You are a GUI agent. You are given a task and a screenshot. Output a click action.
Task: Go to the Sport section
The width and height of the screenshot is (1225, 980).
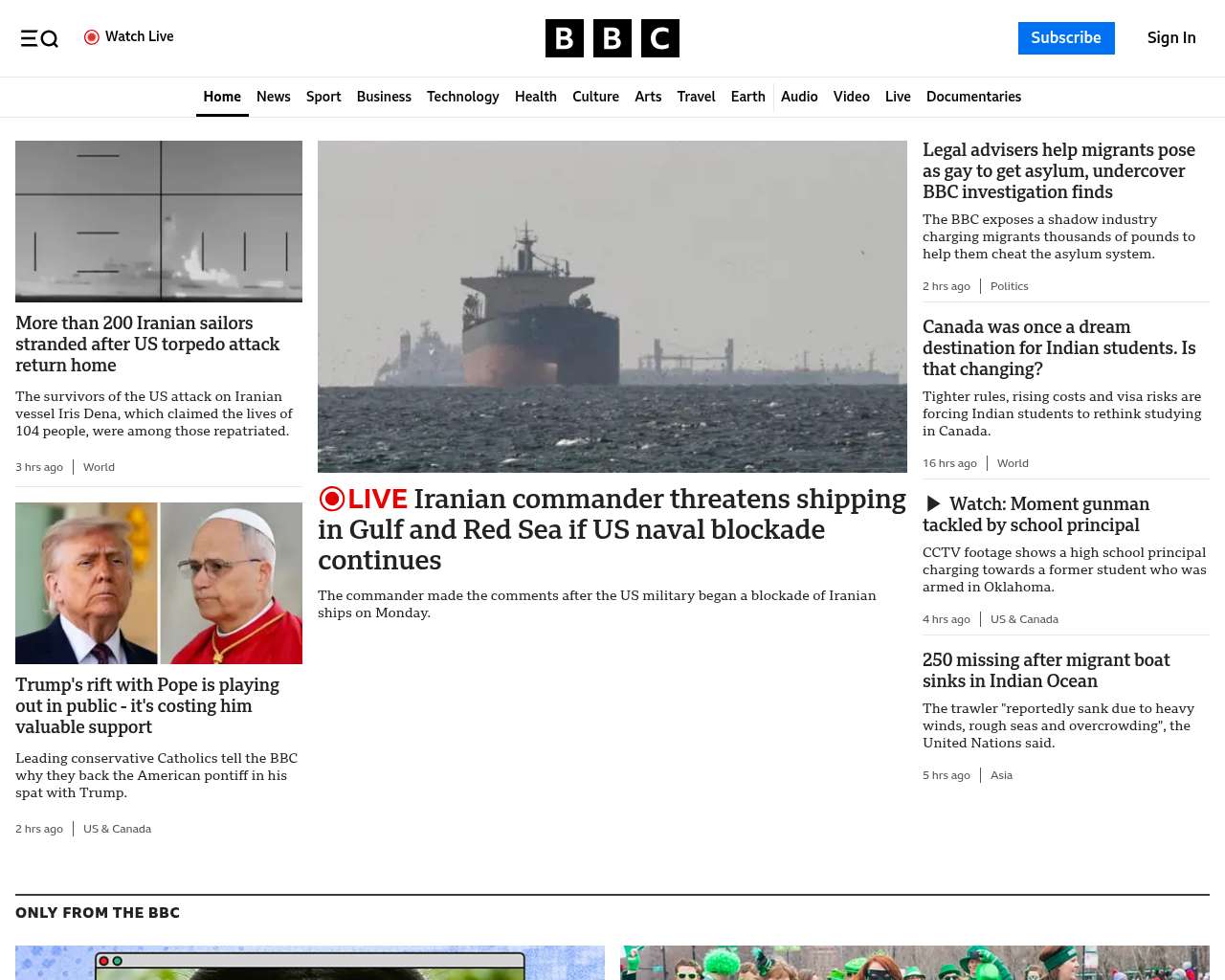(x=323, y=97)
